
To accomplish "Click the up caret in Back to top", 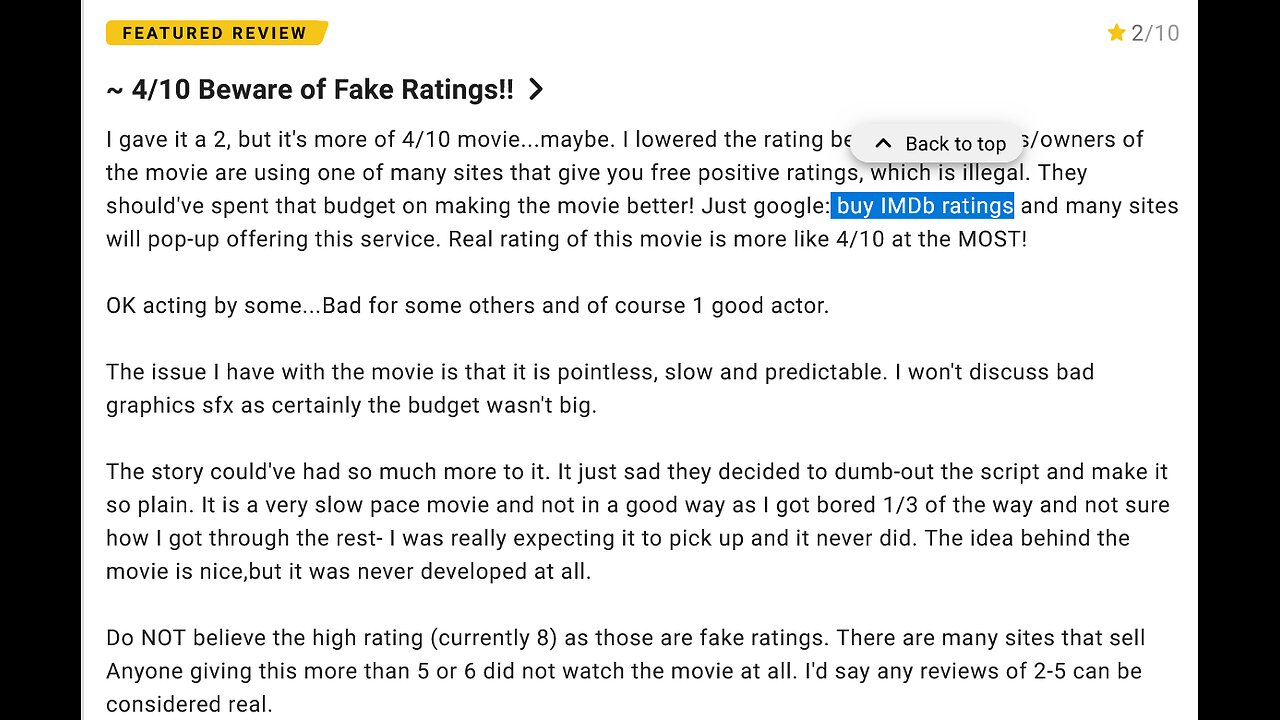I will pos(882,143).
